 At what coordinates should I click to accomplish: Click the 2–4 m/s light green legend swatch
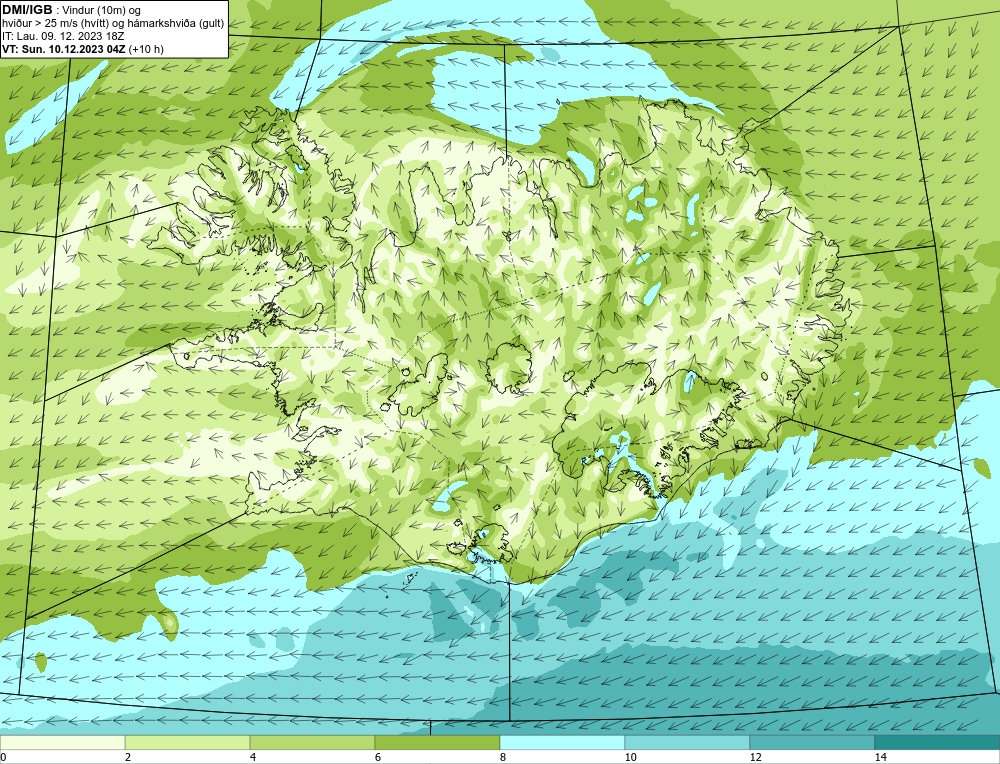click(188, 742)
